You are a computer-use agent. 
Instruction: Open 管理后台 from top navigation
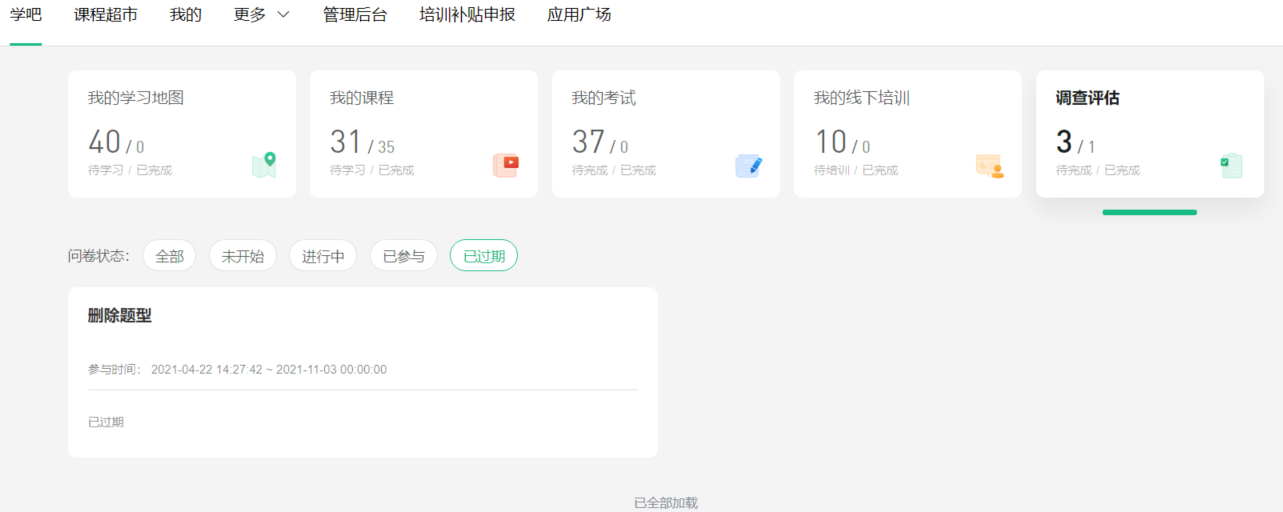(355, 15)
